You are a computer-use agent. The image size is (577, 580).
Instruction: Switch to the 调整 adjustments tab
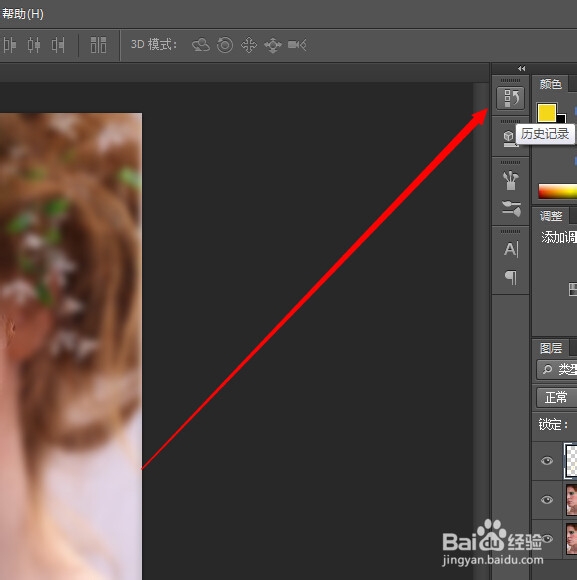pyautogui.click(x=551, y=216)
